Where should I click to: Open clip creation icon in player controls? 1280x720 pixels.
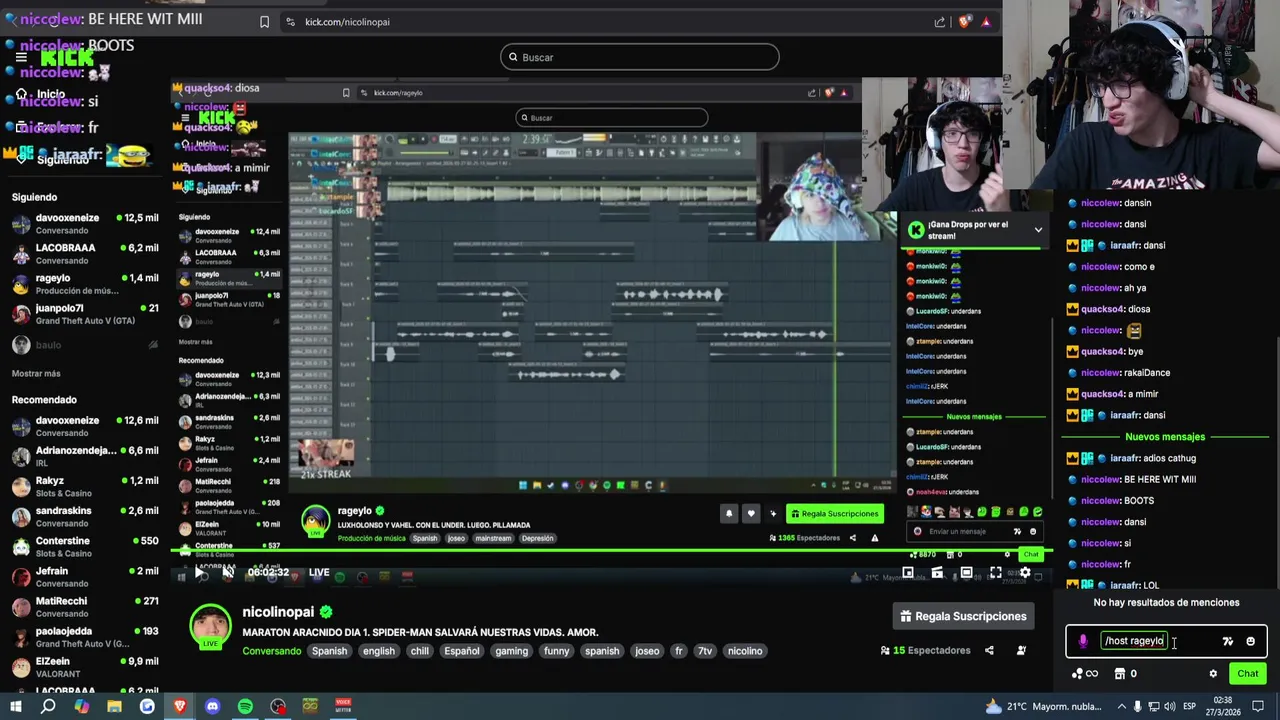coord(937,573)
